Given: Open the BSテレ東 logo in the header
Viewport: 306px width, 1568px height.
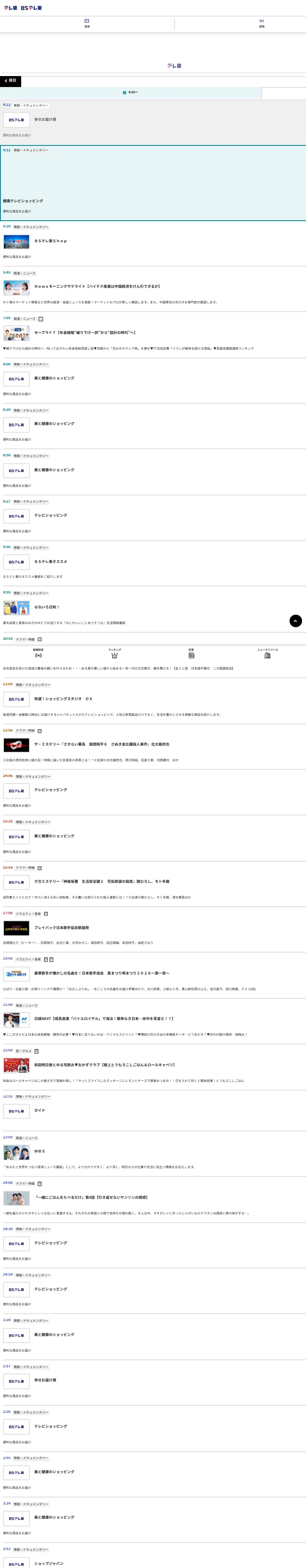Looking at the screenshot, I should click(x=32, y=8).
